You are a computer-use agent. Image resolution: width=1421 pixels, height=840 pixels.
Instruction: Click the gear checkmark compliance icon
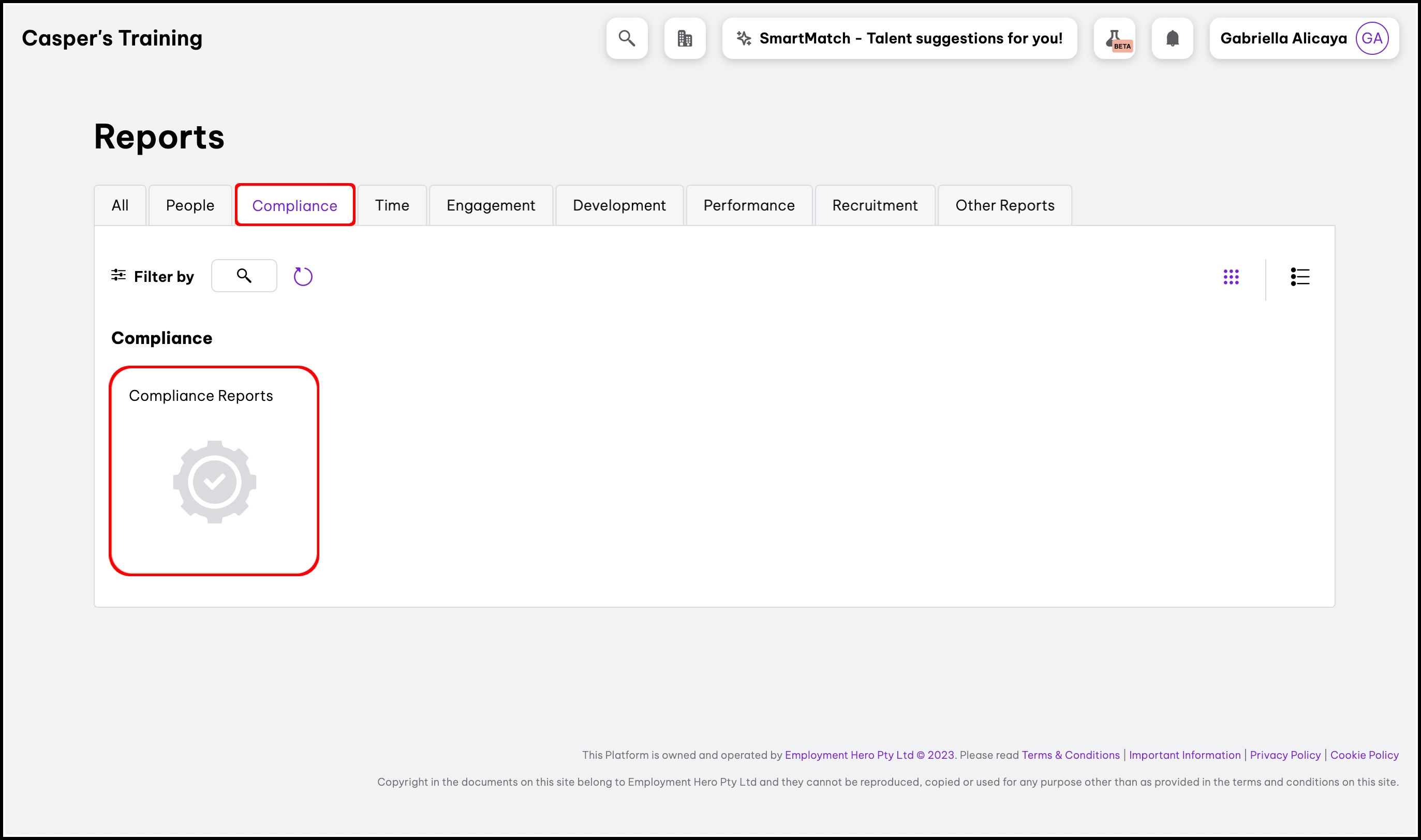pyautogui.click(x=215, y=482)
